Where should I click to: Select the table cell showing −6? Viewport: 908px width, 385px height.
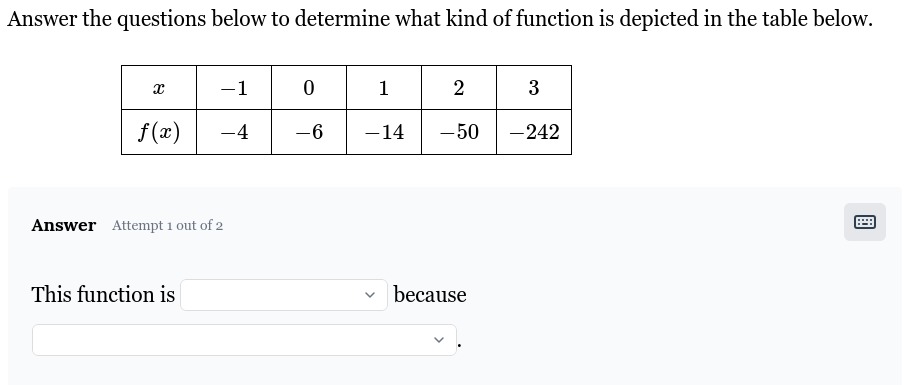[309, 132]
